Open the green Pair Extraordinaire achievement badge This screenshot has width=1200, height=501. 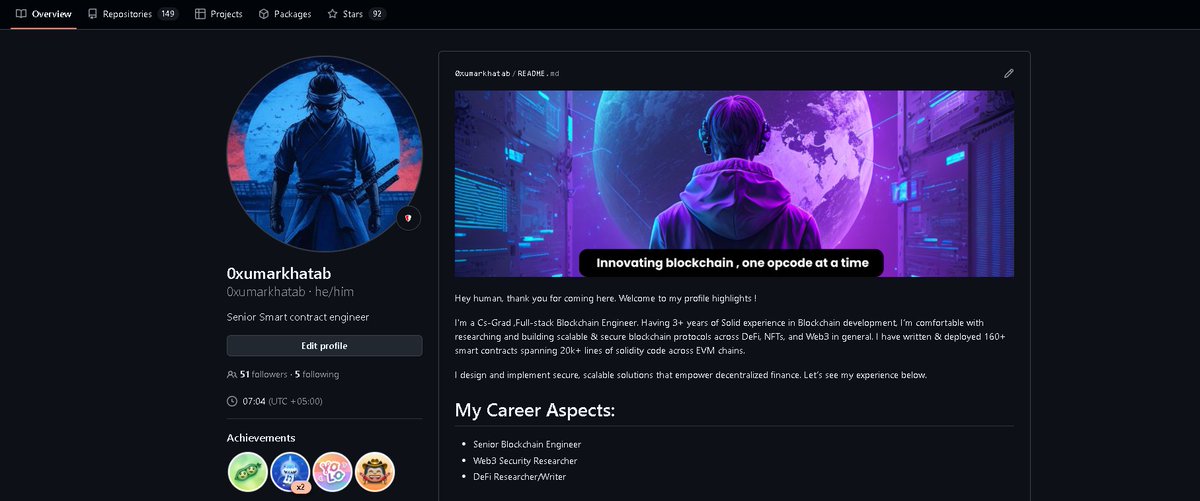[x=247, y=472]
